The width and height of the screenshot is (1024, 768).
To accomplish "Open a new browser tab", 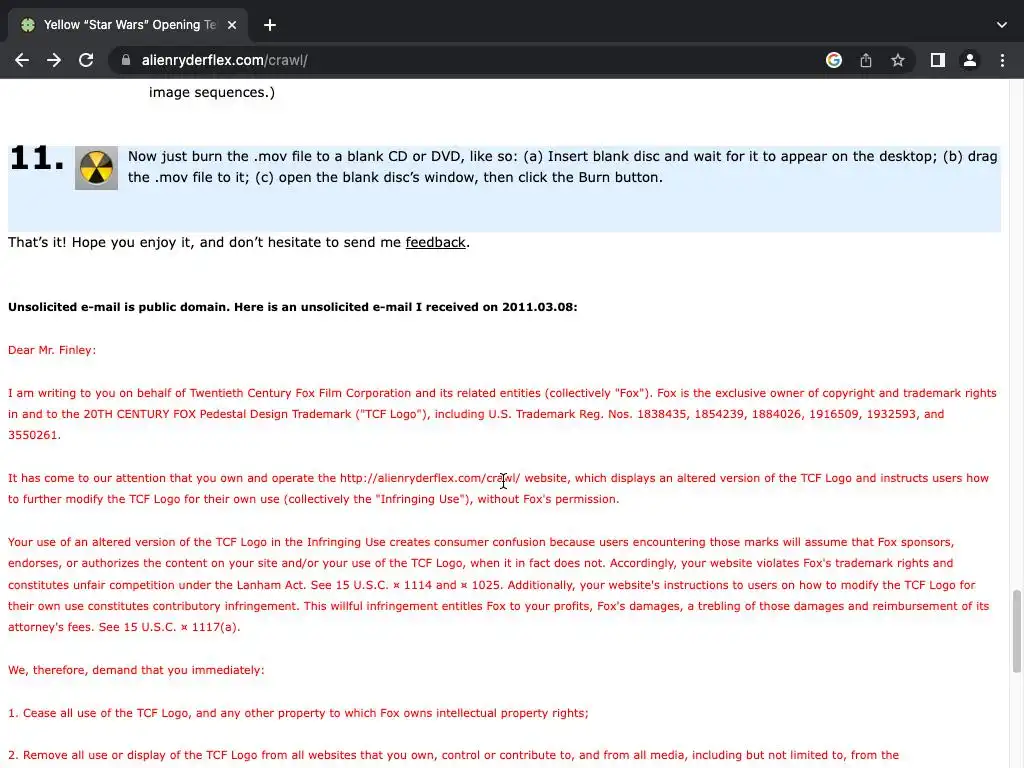I will [x=270, y=25].
